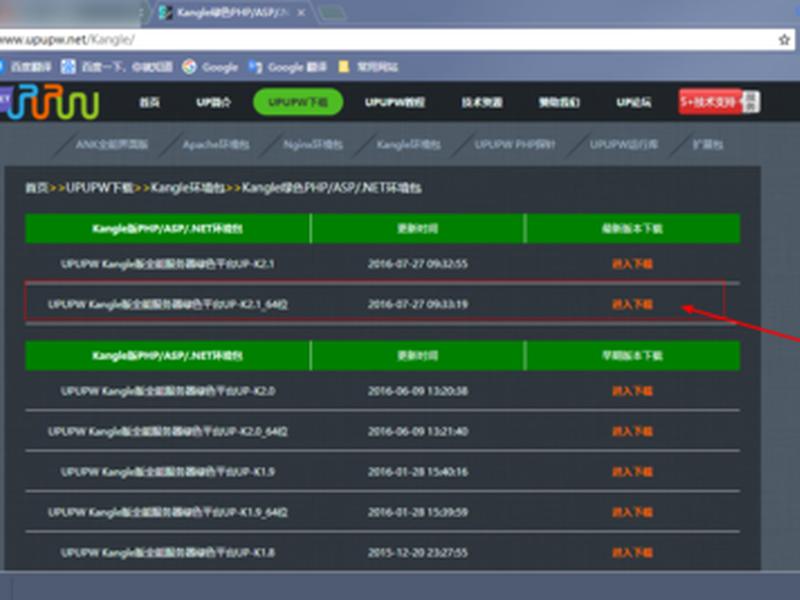This screenshot has height=600, width=800.
Task: Close the Kangle browser tab
Action: tap(302, 12)
